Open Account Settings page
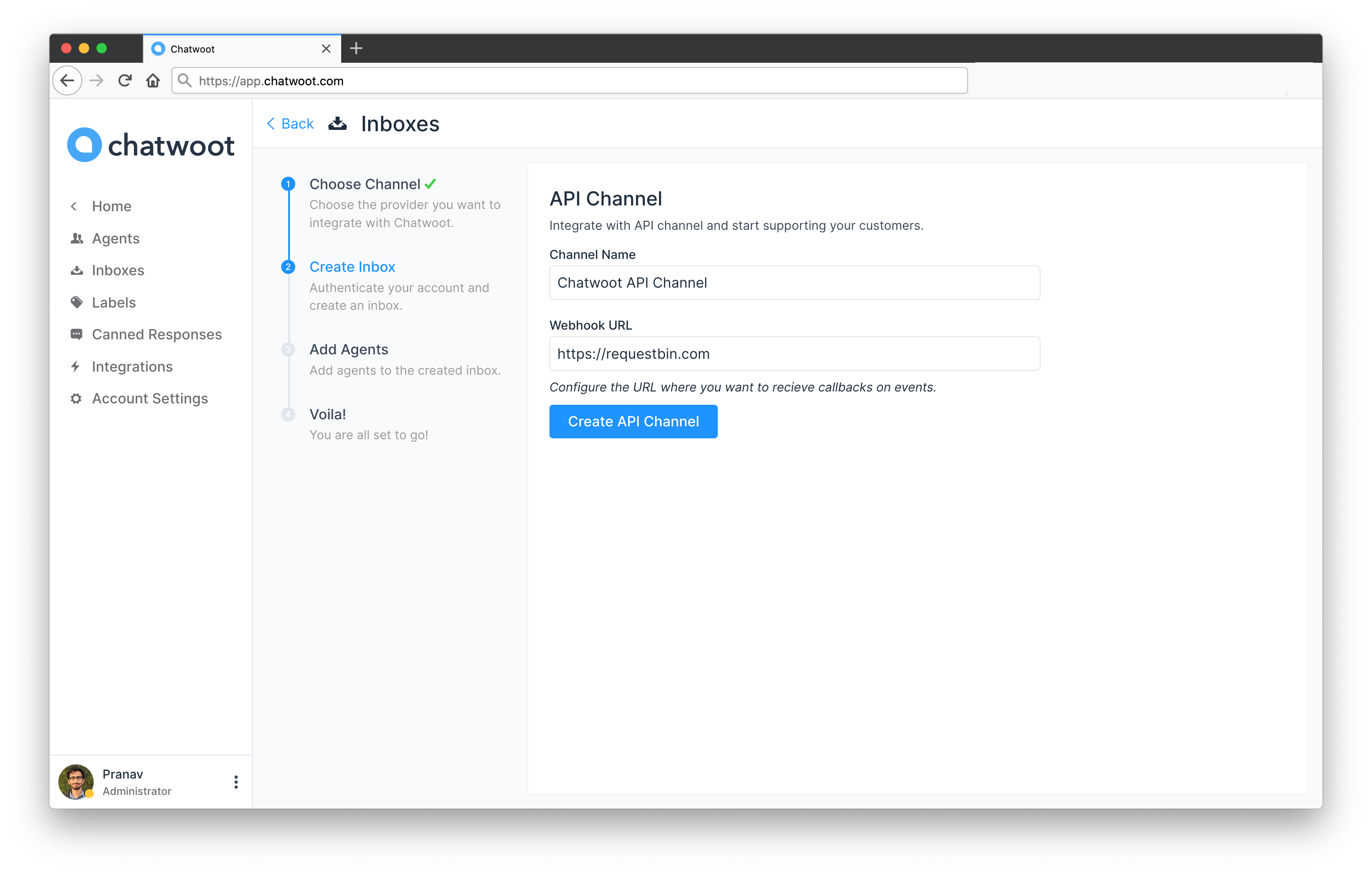Viewport: 1372px width, 874px height. click(150, 398)
